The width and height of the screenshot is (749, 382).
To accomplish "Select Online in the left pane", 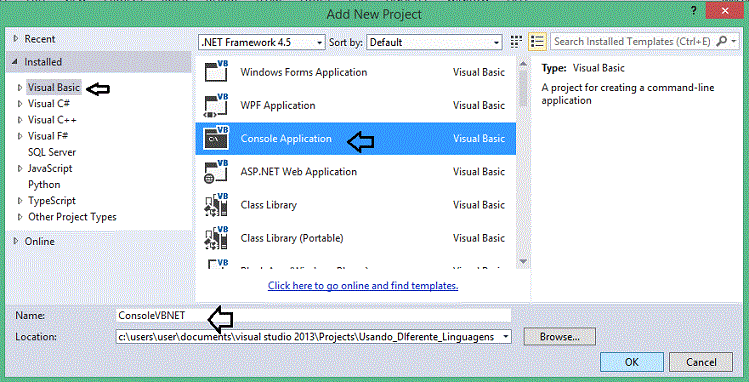I will coord(40,242).
